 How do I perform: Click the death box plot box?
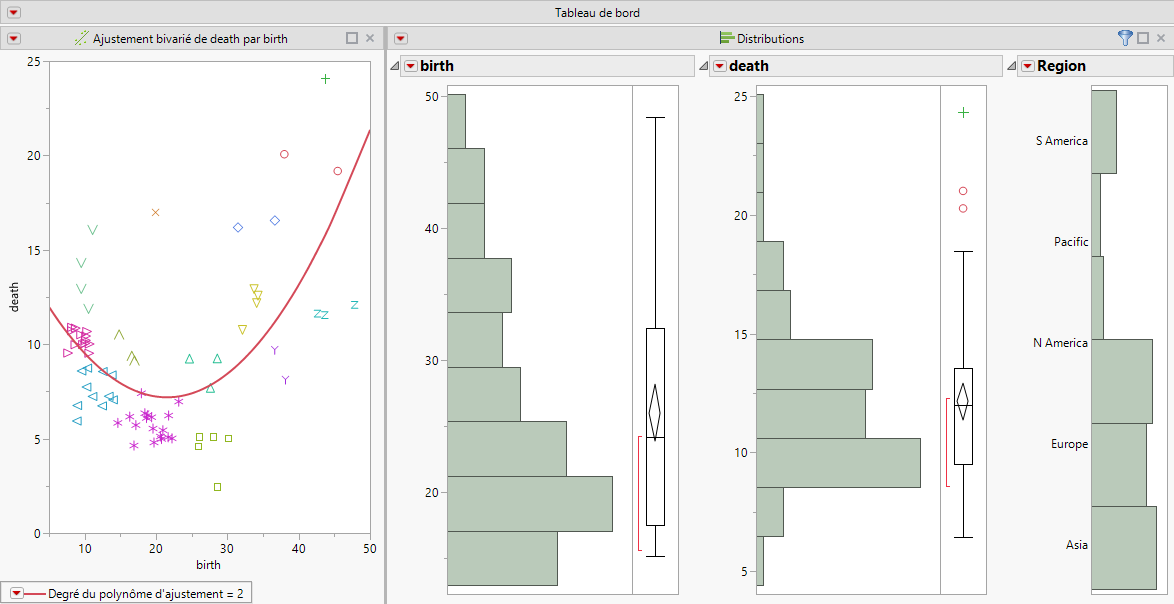(x=964, y=416)
